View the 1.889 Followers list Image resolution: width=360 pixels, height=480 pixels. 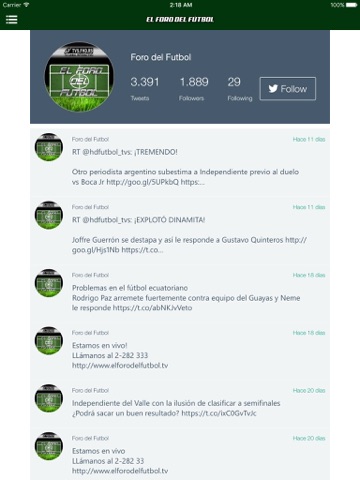(x=194, y=88)
